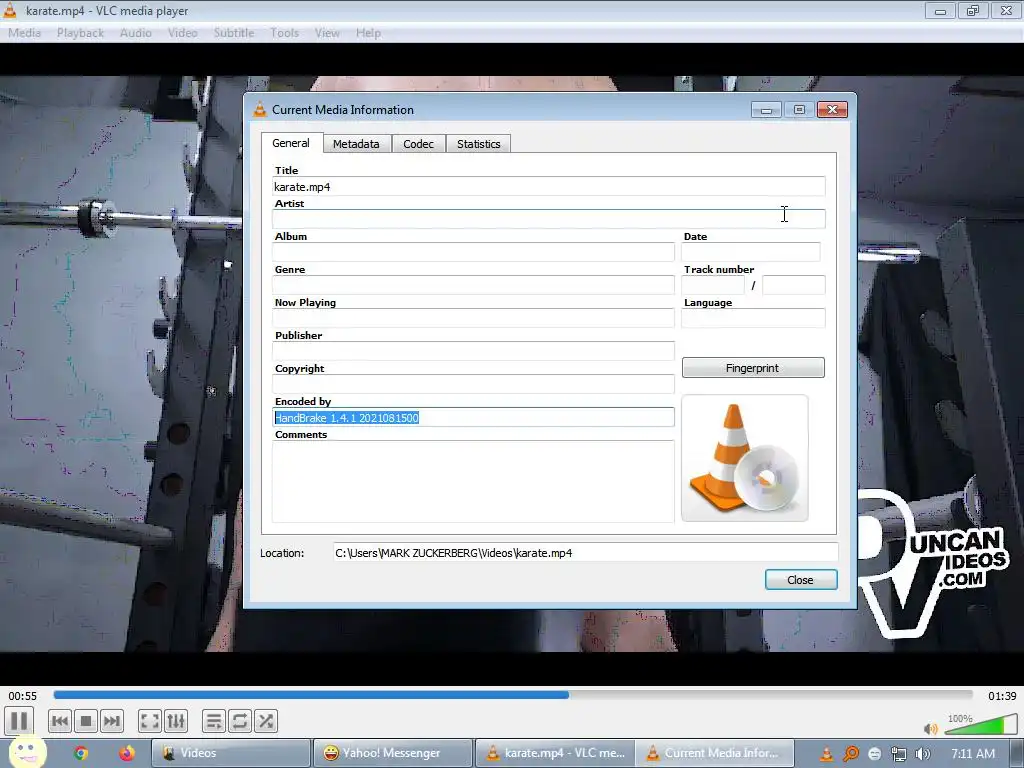The width and height of the screenshot is (1024, 768).
Task: Restore down the VLC main window
Action: (973, 10)
